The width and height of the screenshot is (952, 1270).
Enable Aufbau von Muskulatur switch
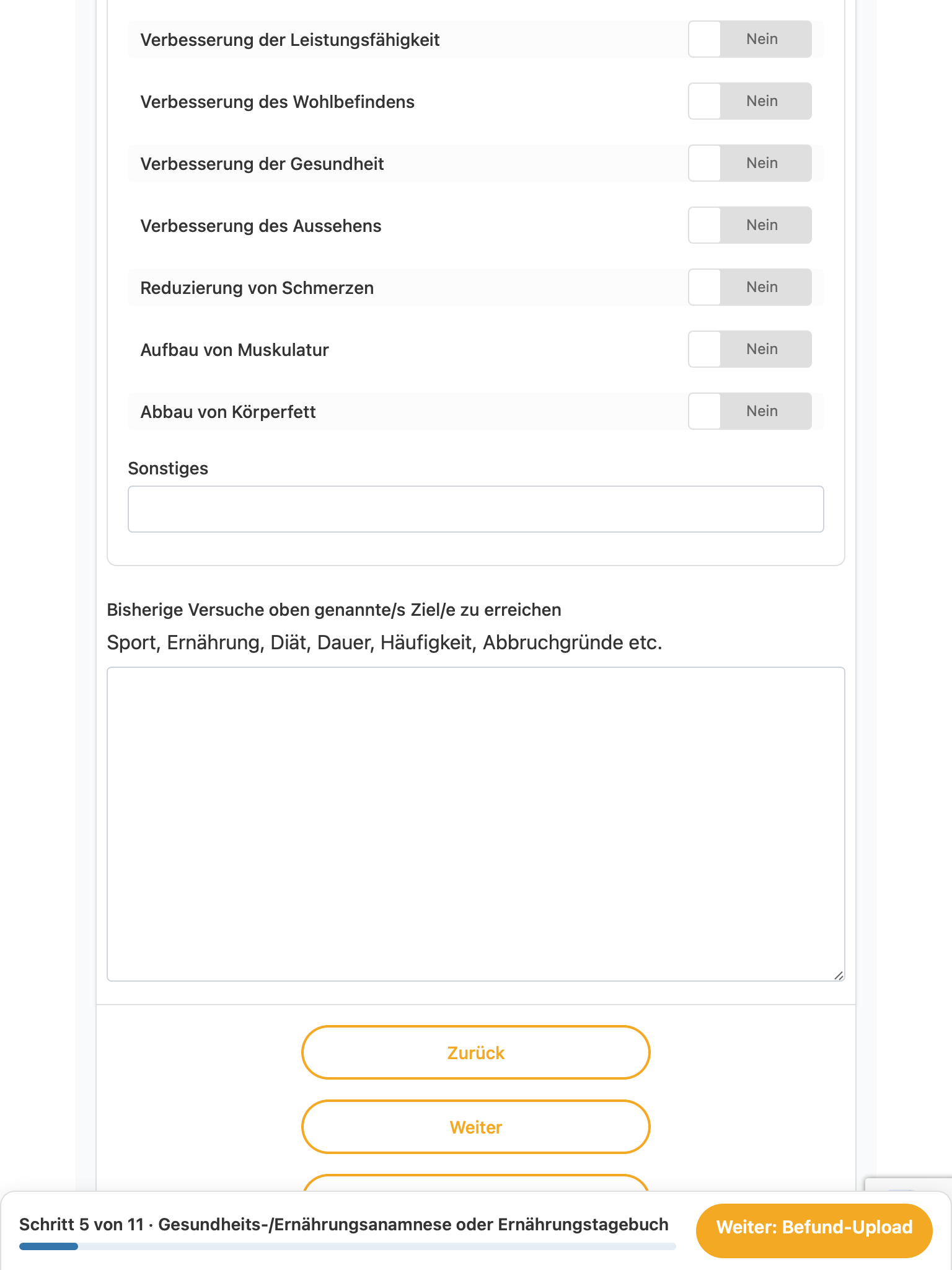749,349
